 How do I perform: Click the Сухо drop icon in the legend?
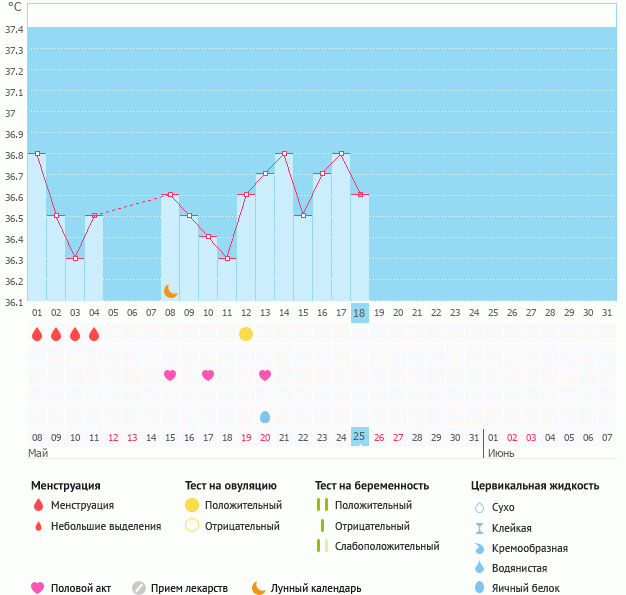coord(479,507)
